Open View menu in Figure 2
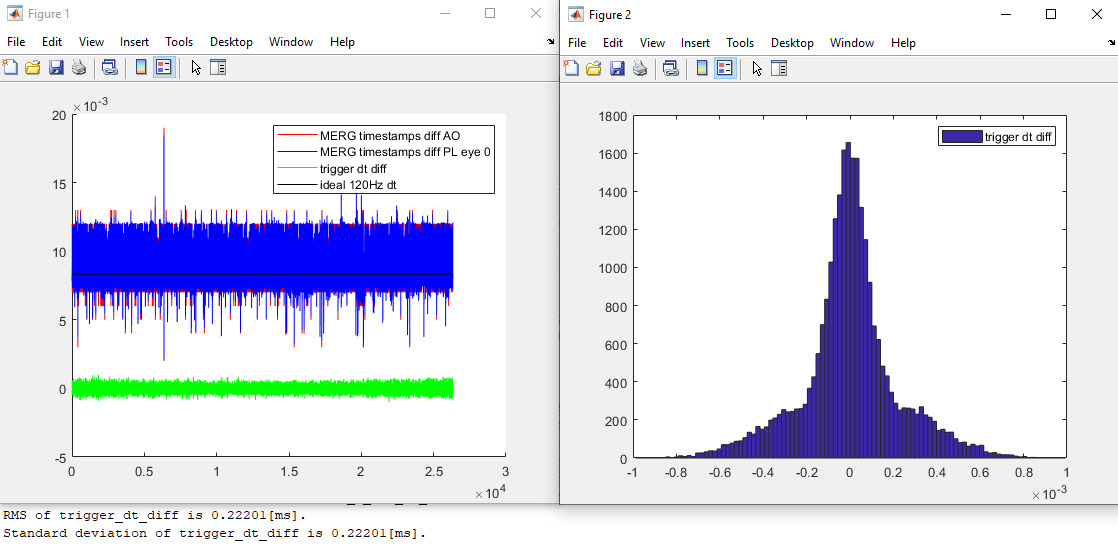 click(x=652, y=43)
